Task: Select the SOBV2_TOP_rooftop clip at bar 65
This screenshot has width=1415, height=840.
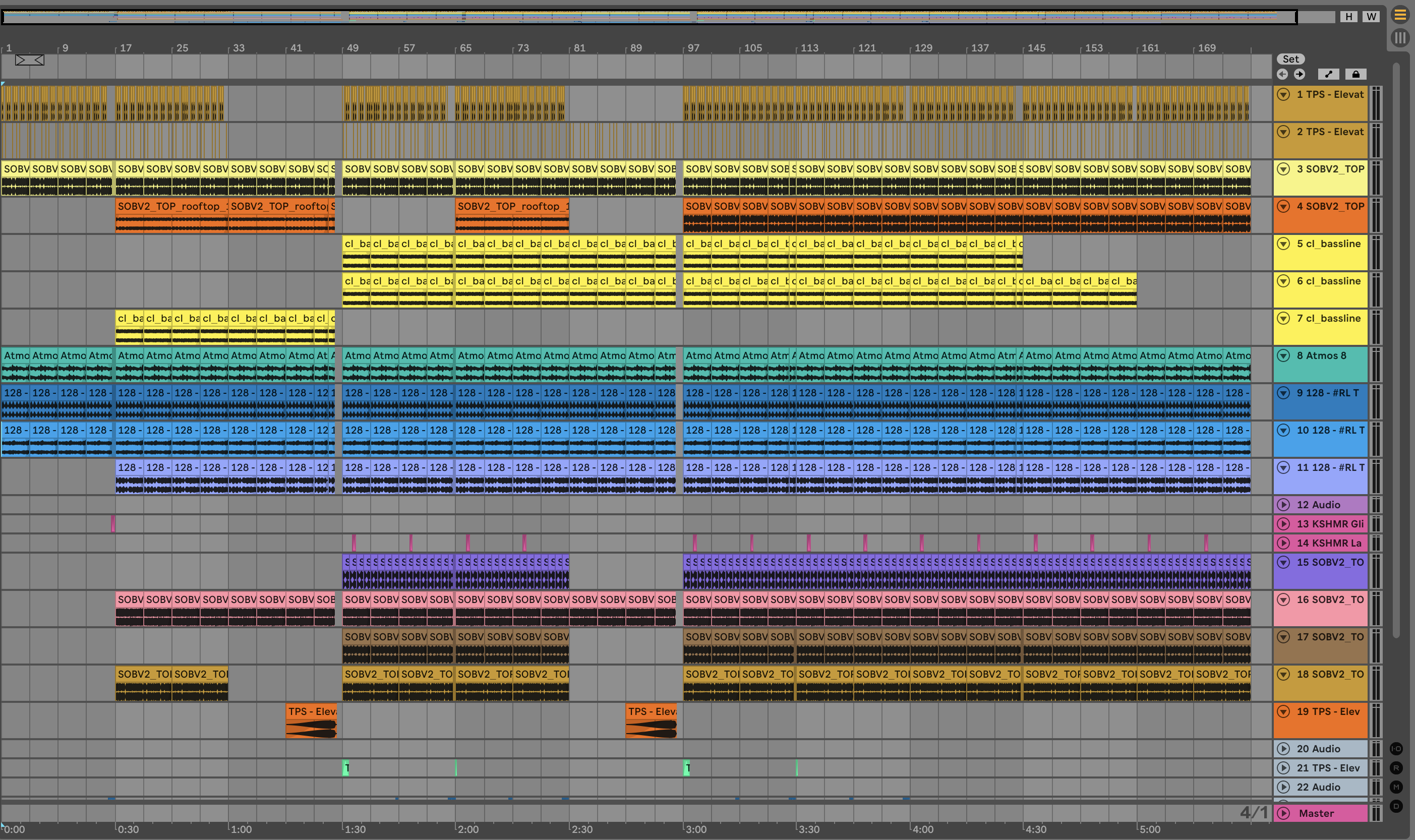Action: point(512,215)
